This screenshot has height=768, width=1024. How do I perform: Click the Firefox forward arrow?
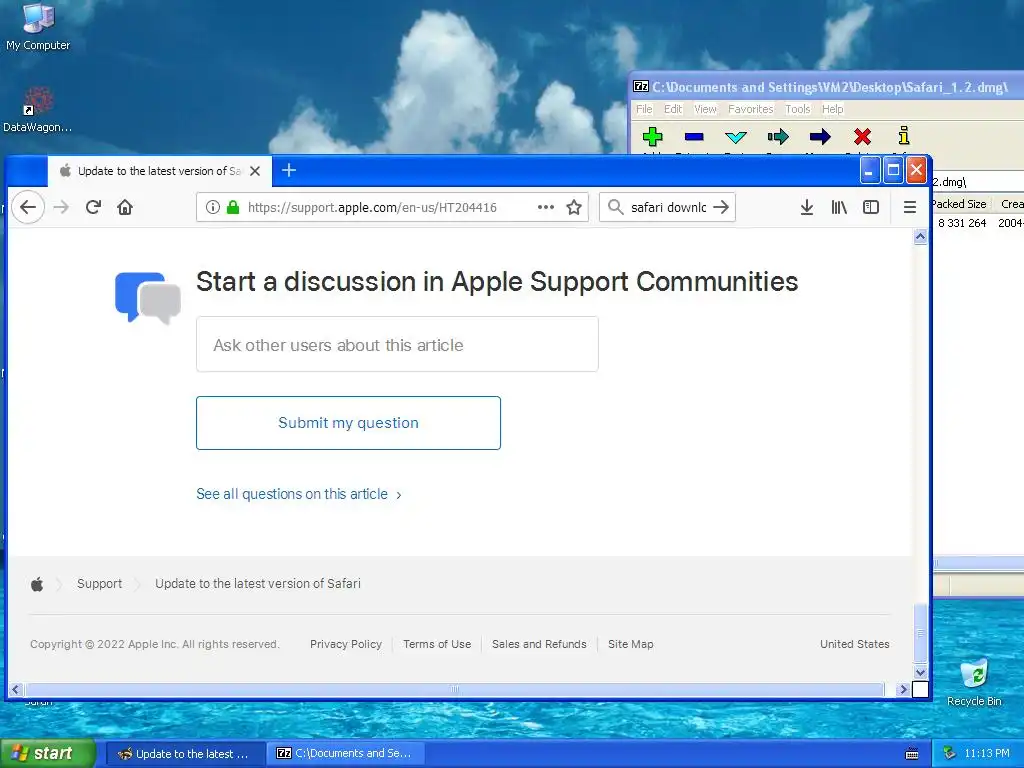pos(61,207)
